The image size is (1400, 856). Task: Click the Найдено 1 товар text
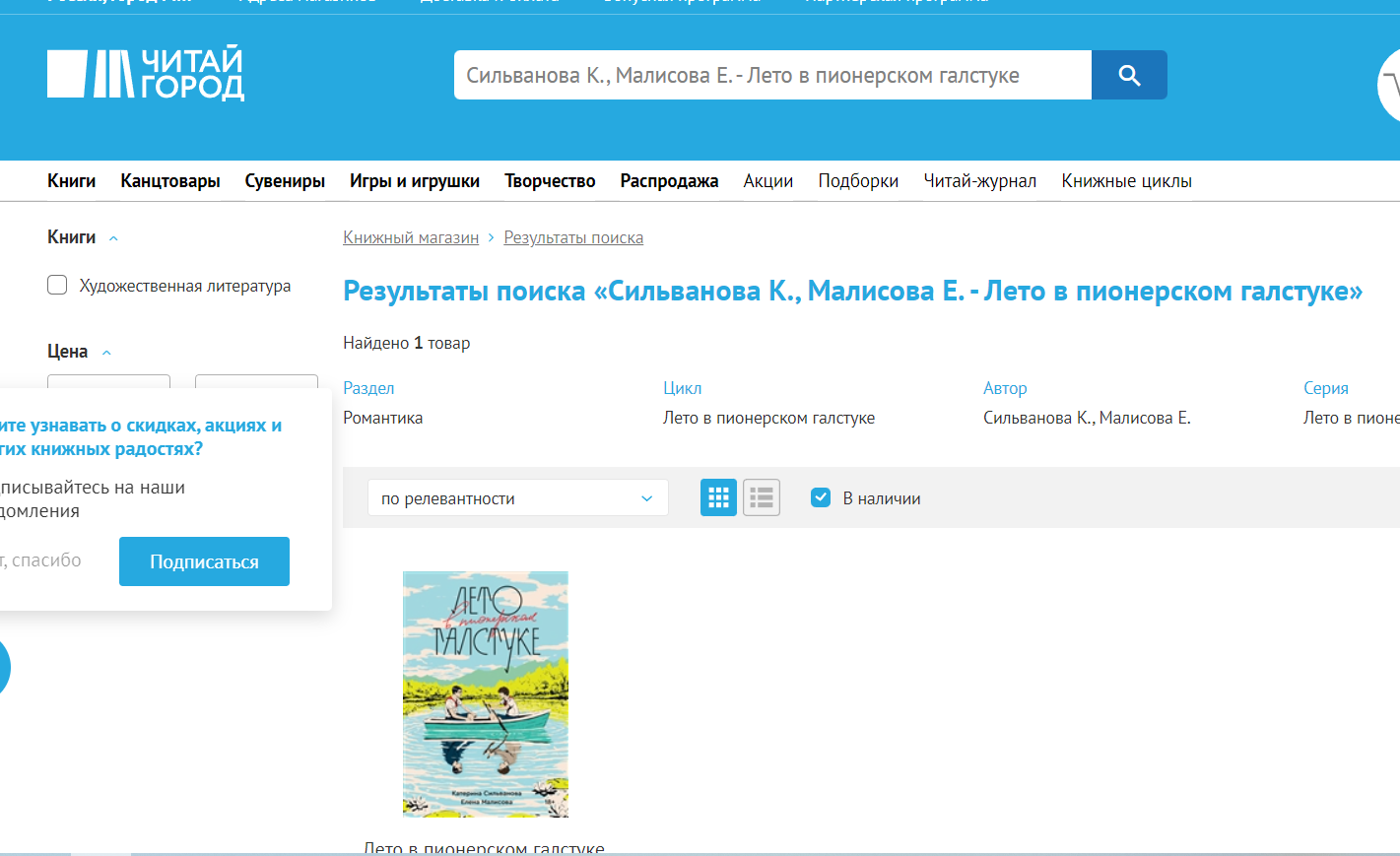coord(407,343)
